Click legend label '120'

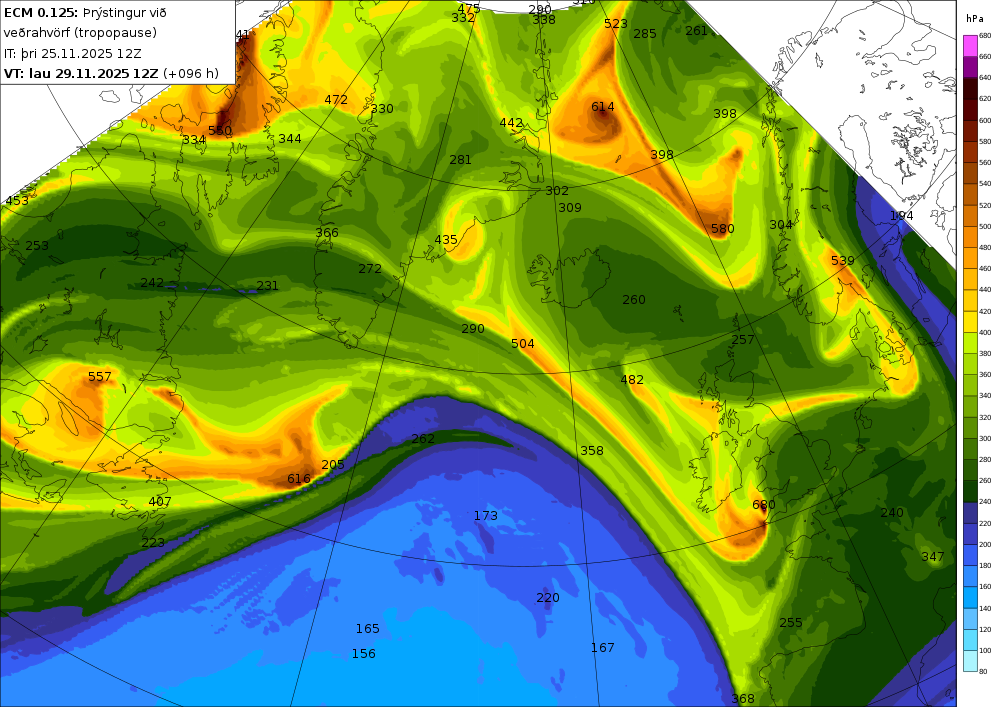pos(985,630)
